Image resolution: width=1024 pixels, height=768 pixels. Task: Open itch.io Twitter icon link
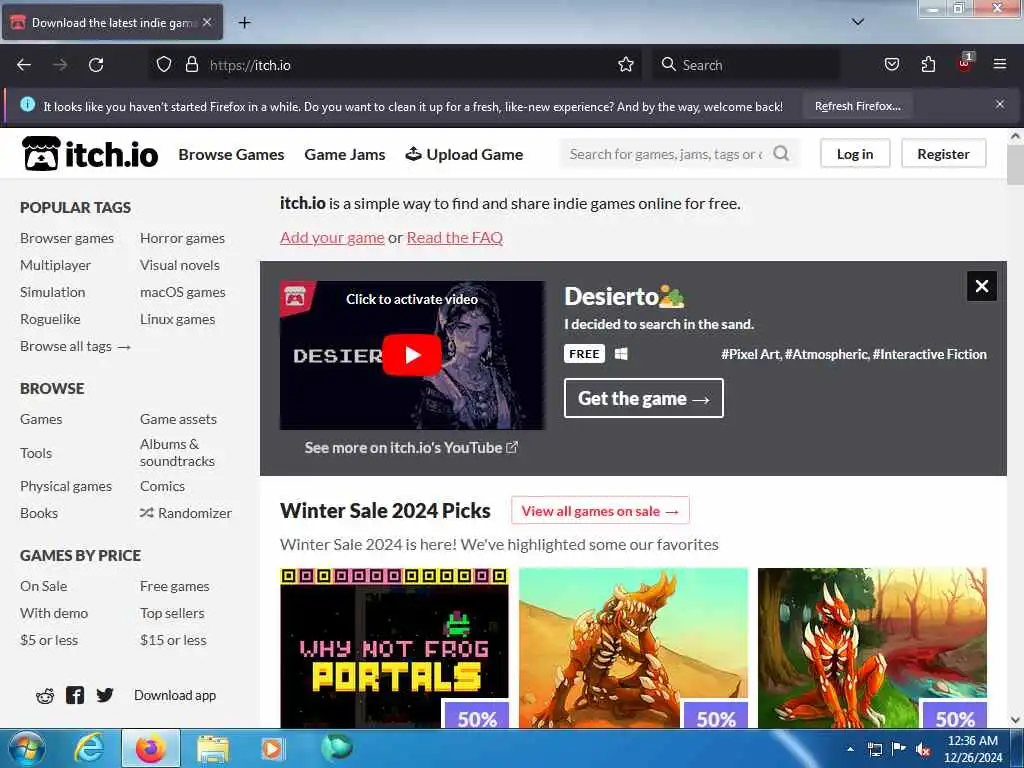point(104,696)
